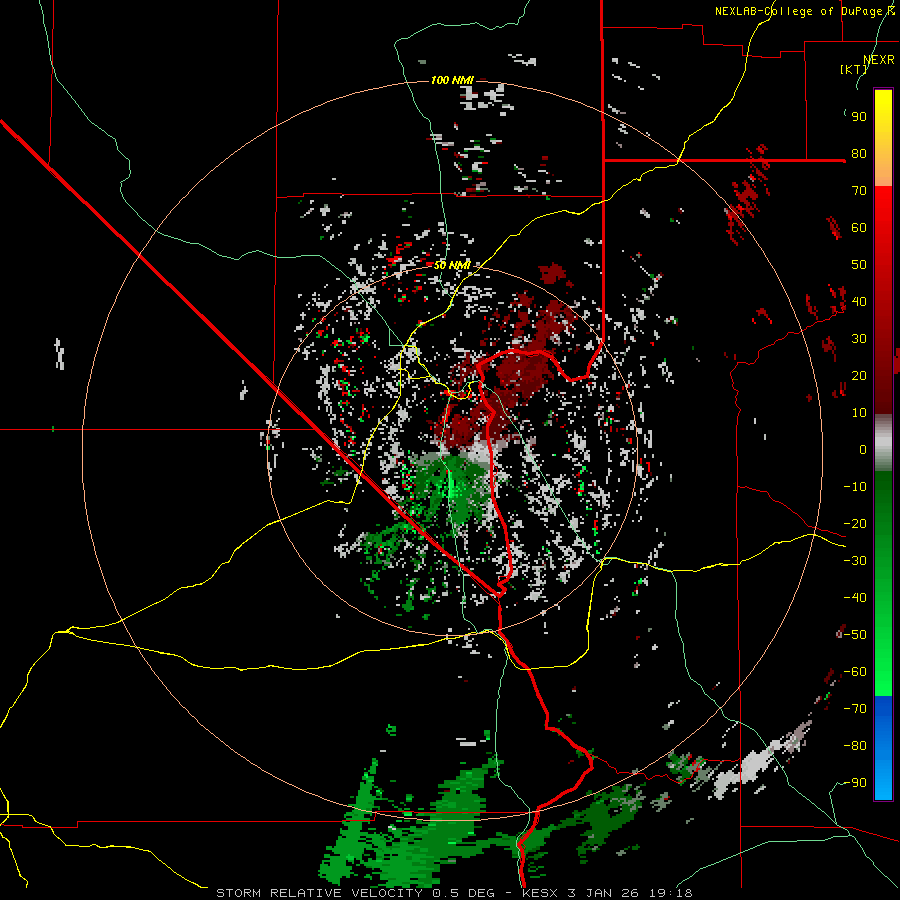Click the positive 50 label on velocity scale
This screenshot has width=900, height=900.
click(859, 265)
